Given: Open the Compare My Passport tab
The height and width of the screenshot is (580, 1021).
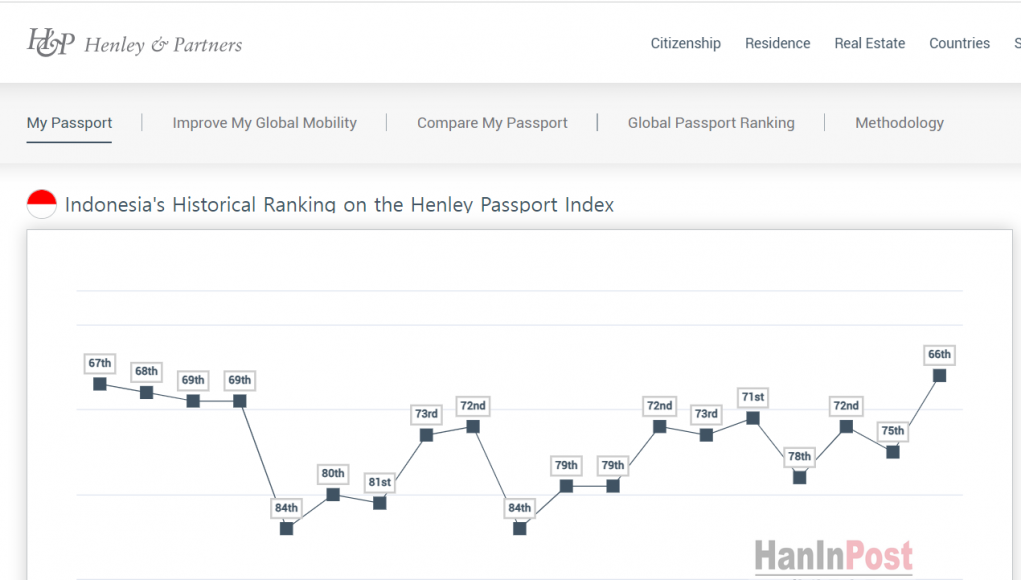Looking at the screenshot, I should [492, 123].
